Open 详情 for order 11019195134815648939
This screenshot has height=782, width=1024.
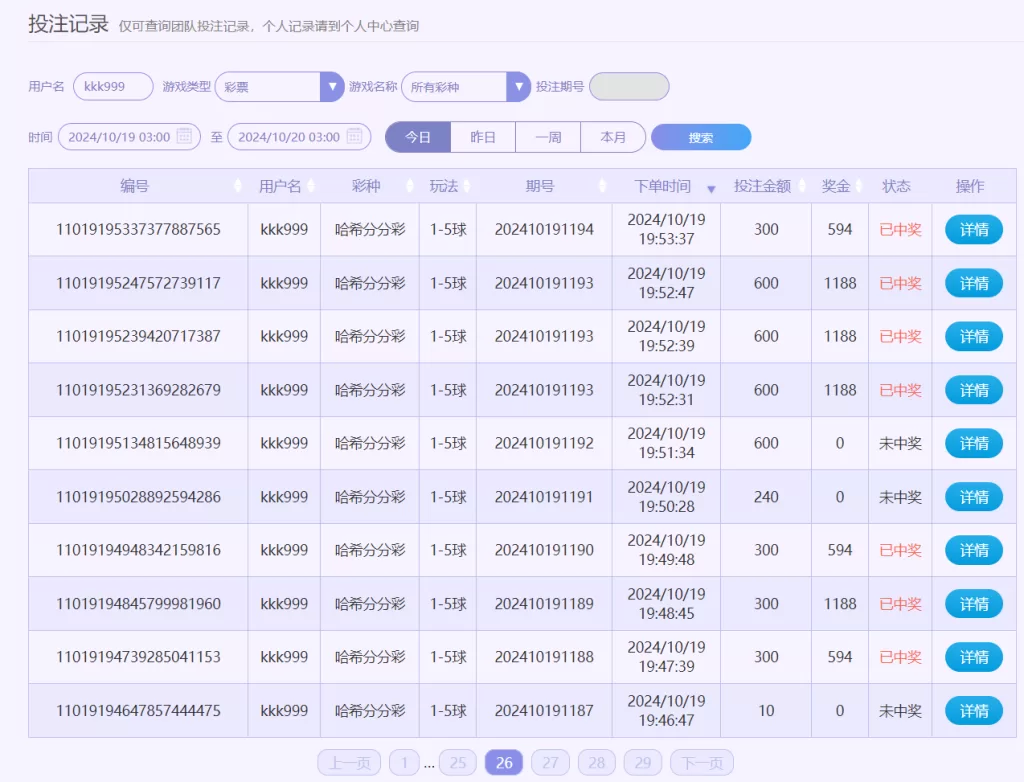tap(974, 444)
